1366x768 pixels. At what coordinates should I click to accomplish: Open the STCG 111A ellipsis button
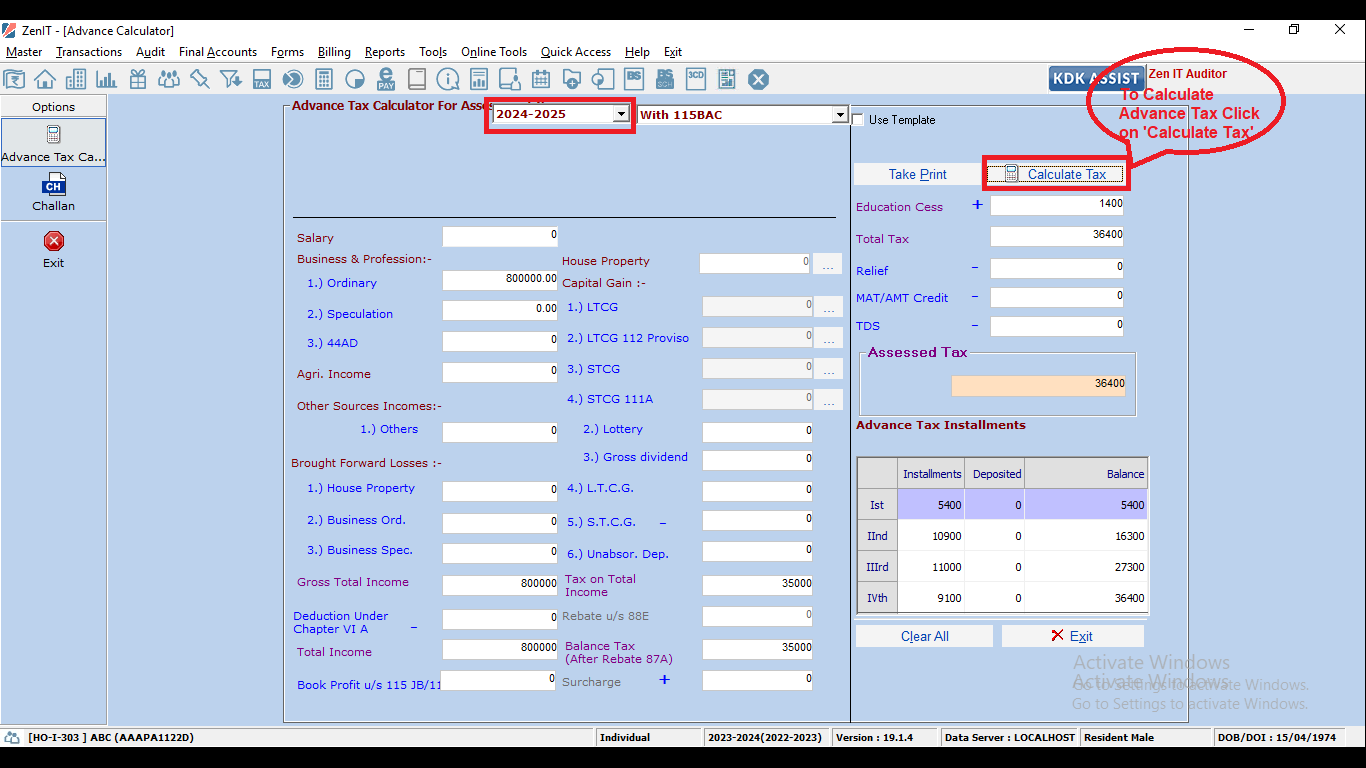pos(828,400)
